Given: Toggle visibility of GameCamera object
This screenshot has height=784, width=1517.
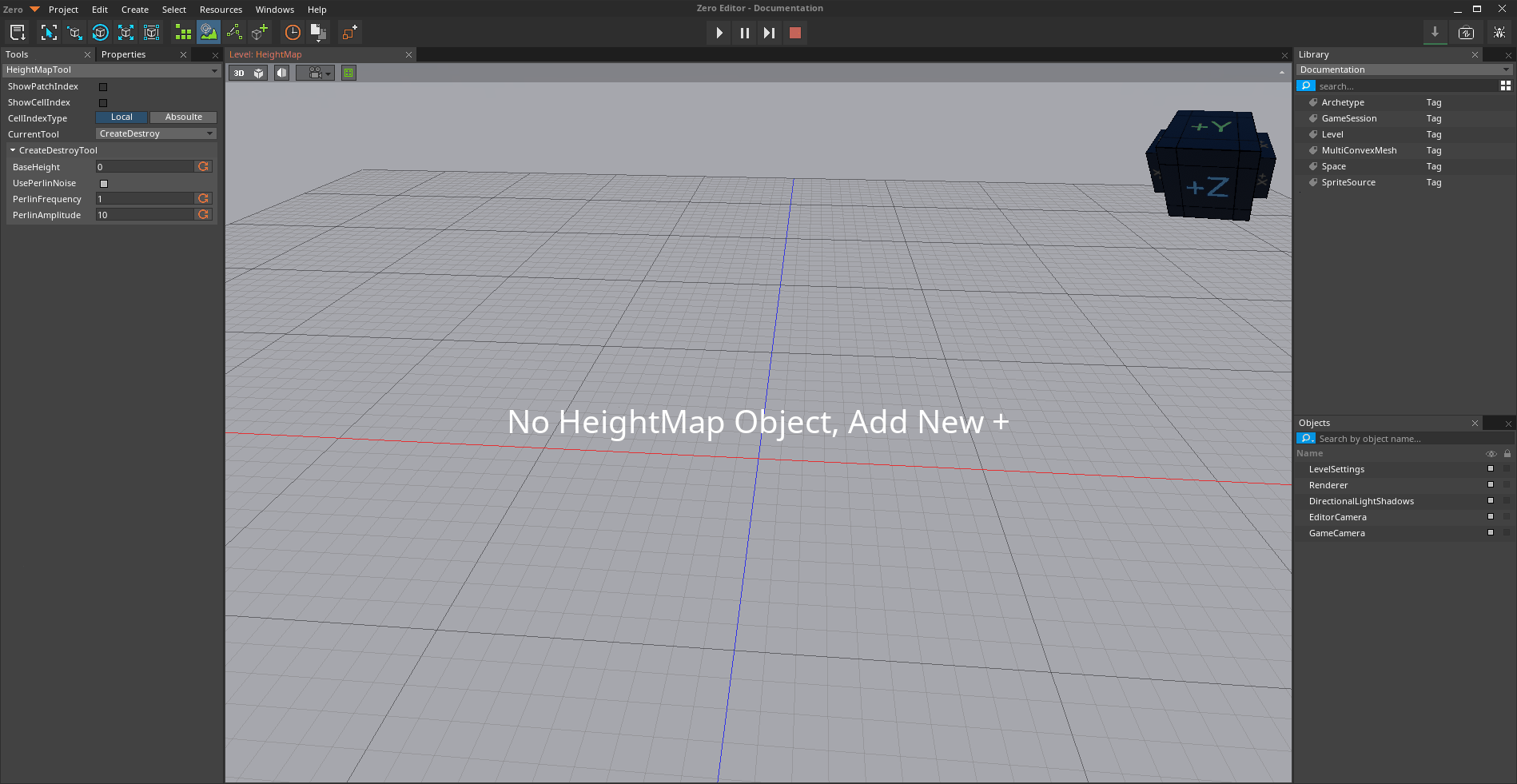Looking at the screenshot, I should 1491,533.
